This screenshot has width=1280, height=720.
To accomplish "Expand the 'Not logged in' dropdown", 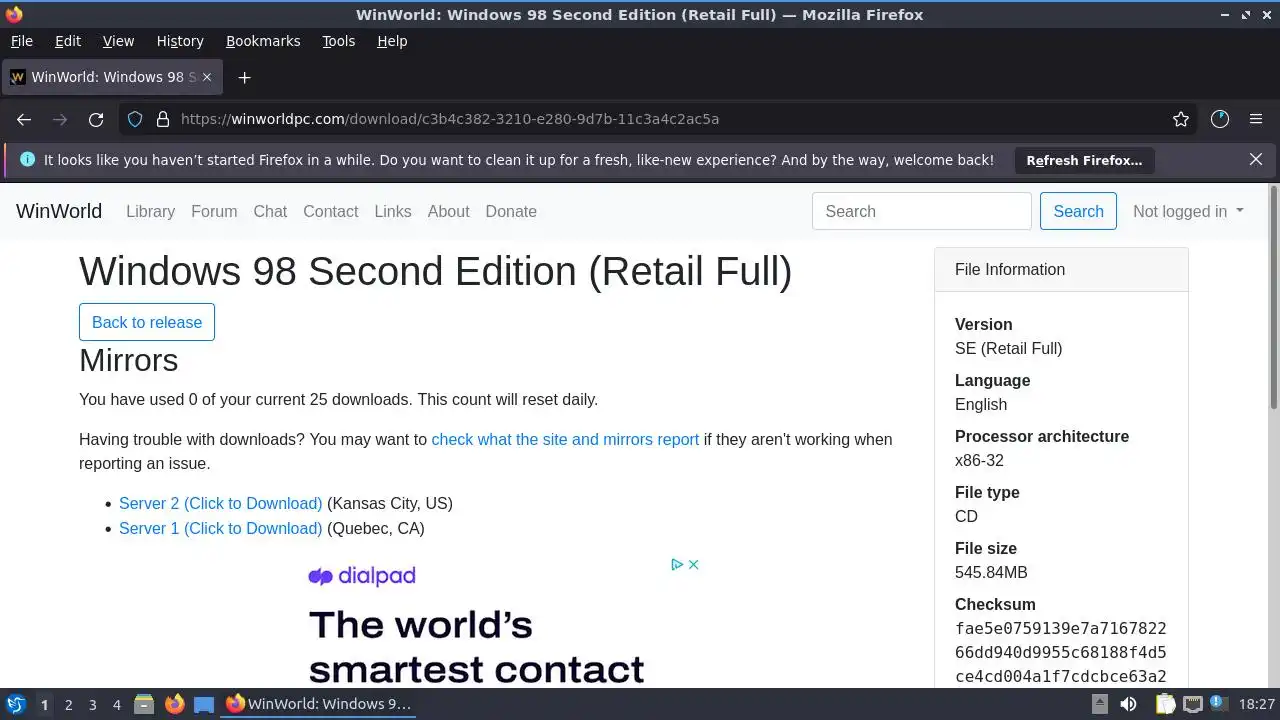I will tap(1188, 211).
